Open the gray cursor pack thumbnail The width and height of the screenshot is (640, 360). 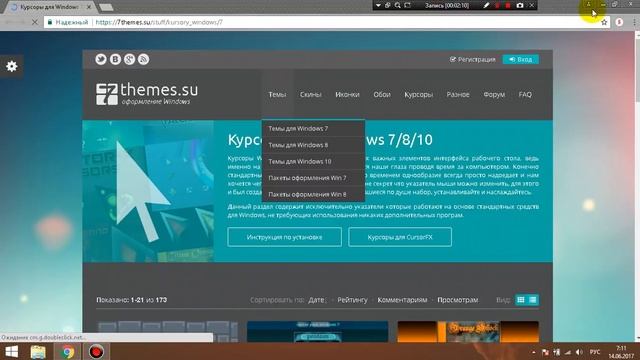pyautogui.click(x=167, y=331)
